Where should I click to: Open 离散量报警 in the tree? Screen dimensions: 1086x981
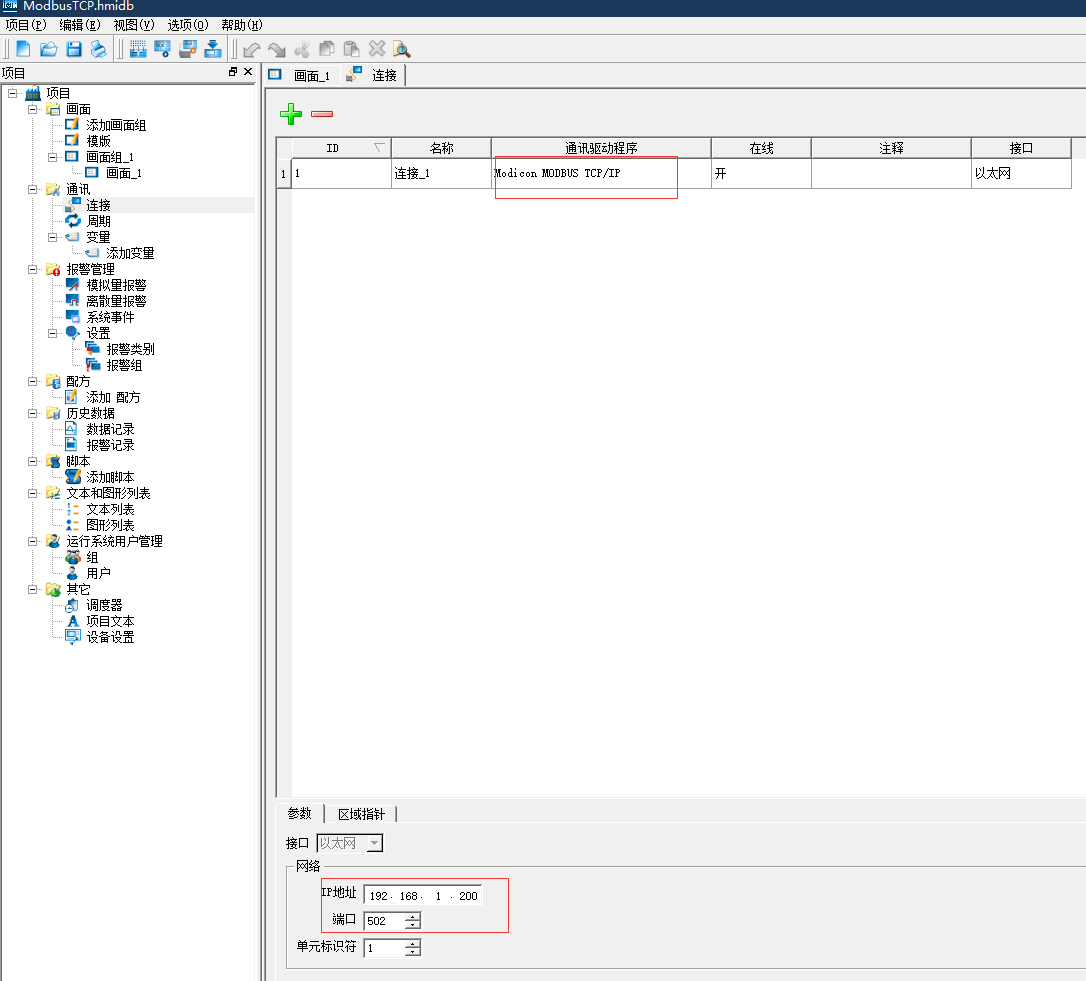click(116, 301)
